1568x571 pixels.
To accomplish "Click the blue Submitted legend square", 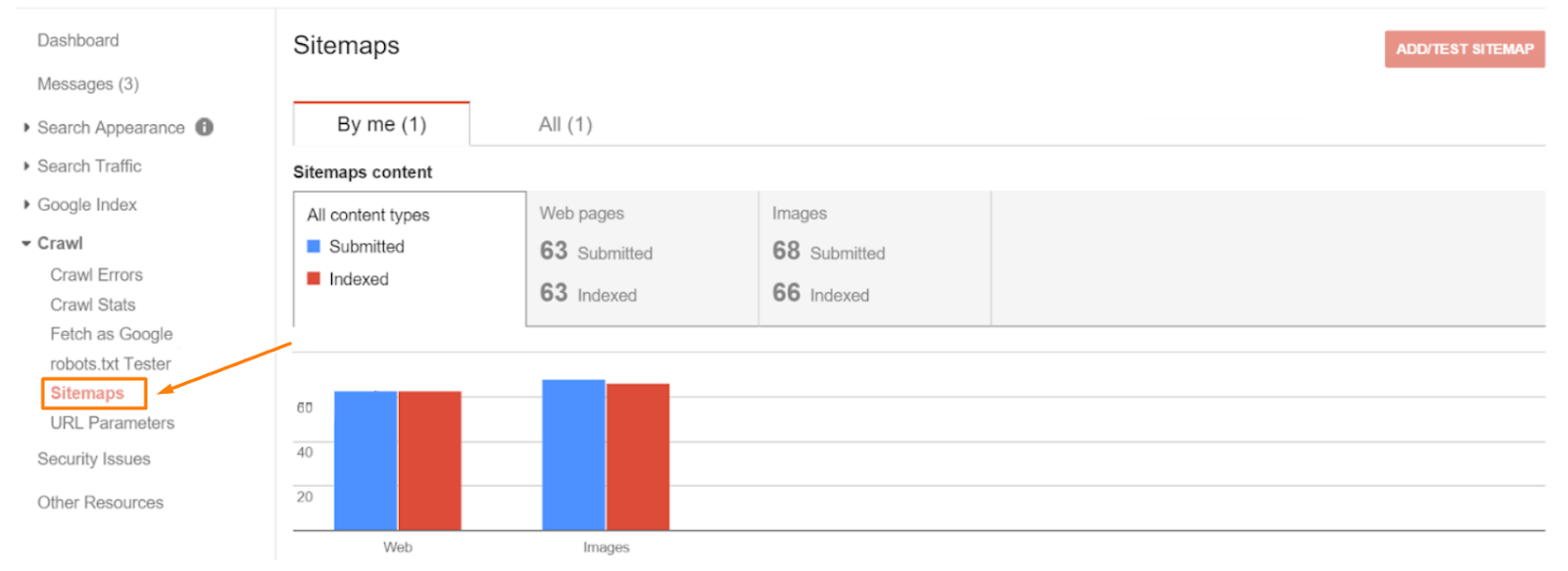I will point(314,247).
